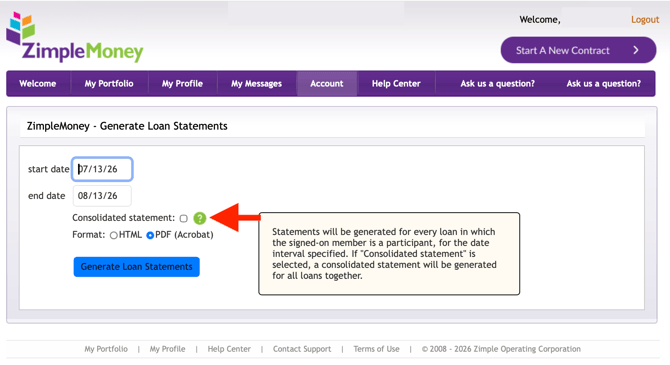Click Generate Loan Statements button
This screenshot has height=365, width=670.
pyautogui.click(x=136, y=267)
